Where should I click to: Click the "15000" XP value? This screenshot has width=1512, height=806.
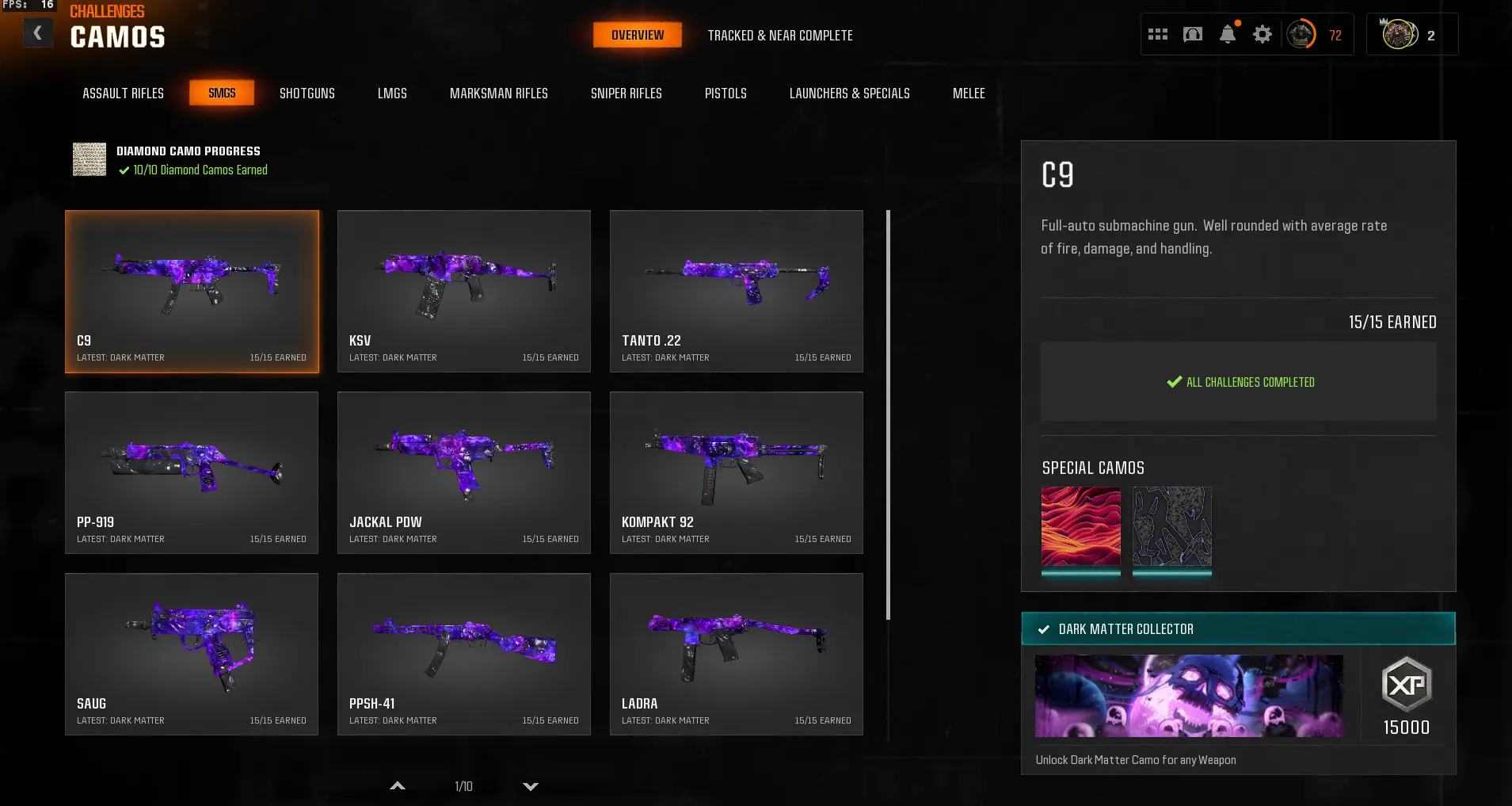1407,728
